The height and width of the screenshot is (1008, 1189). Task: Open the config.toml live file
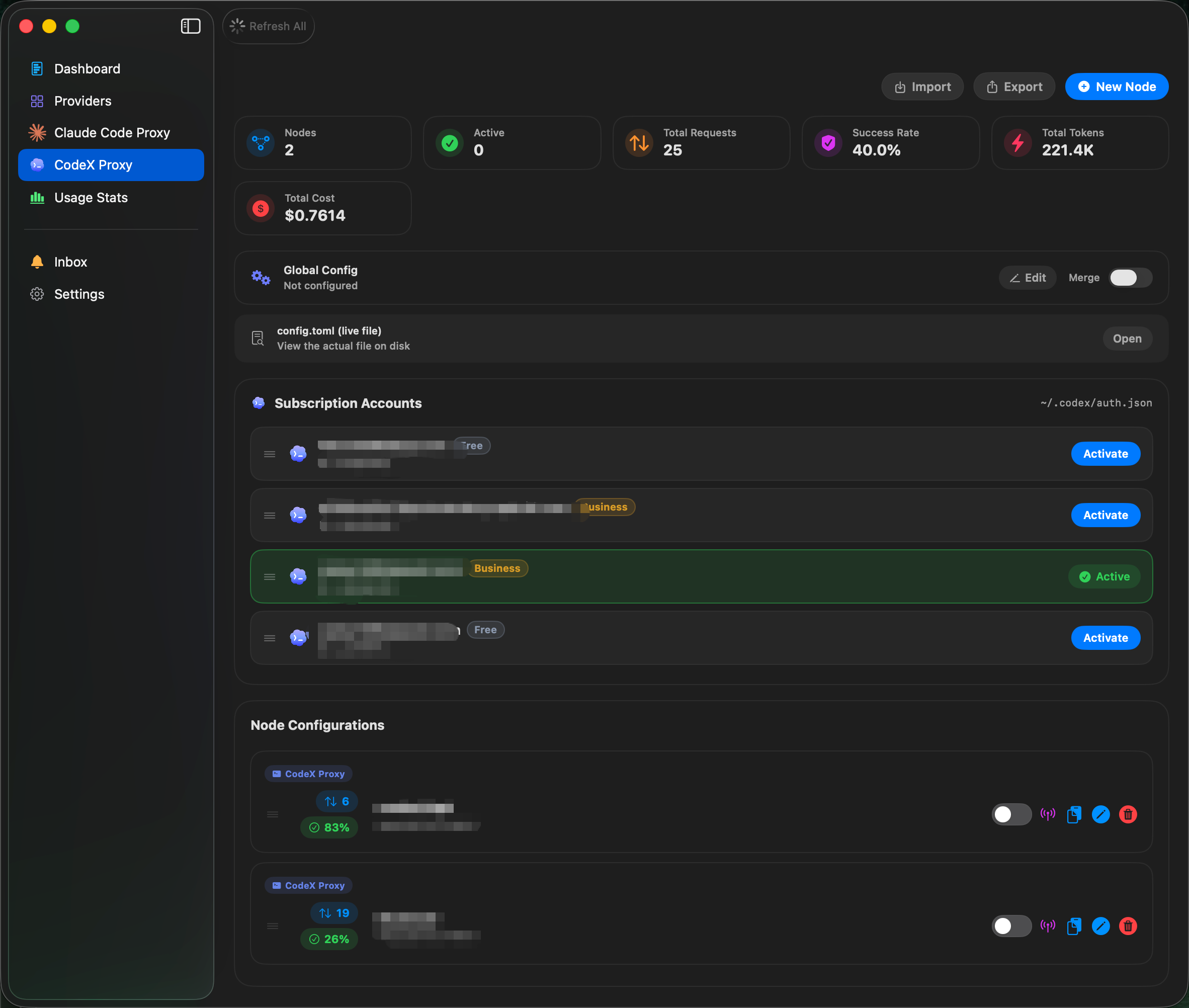coord(1127,339)
